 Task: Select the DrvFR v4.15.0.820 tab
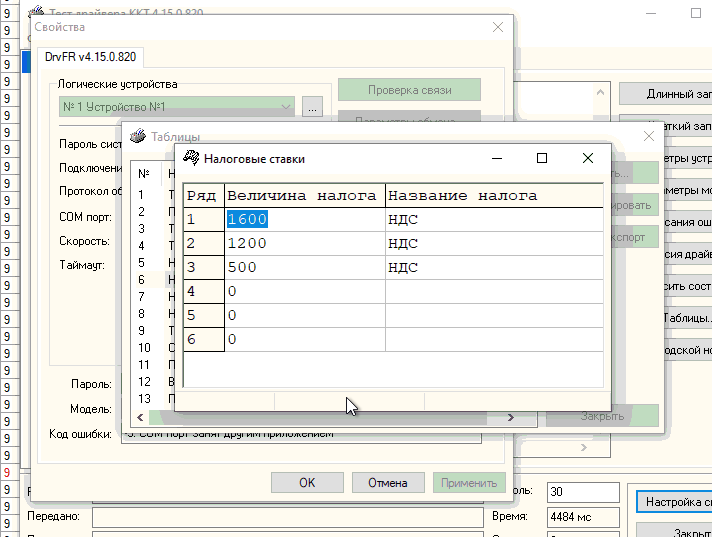click(90, 57)
